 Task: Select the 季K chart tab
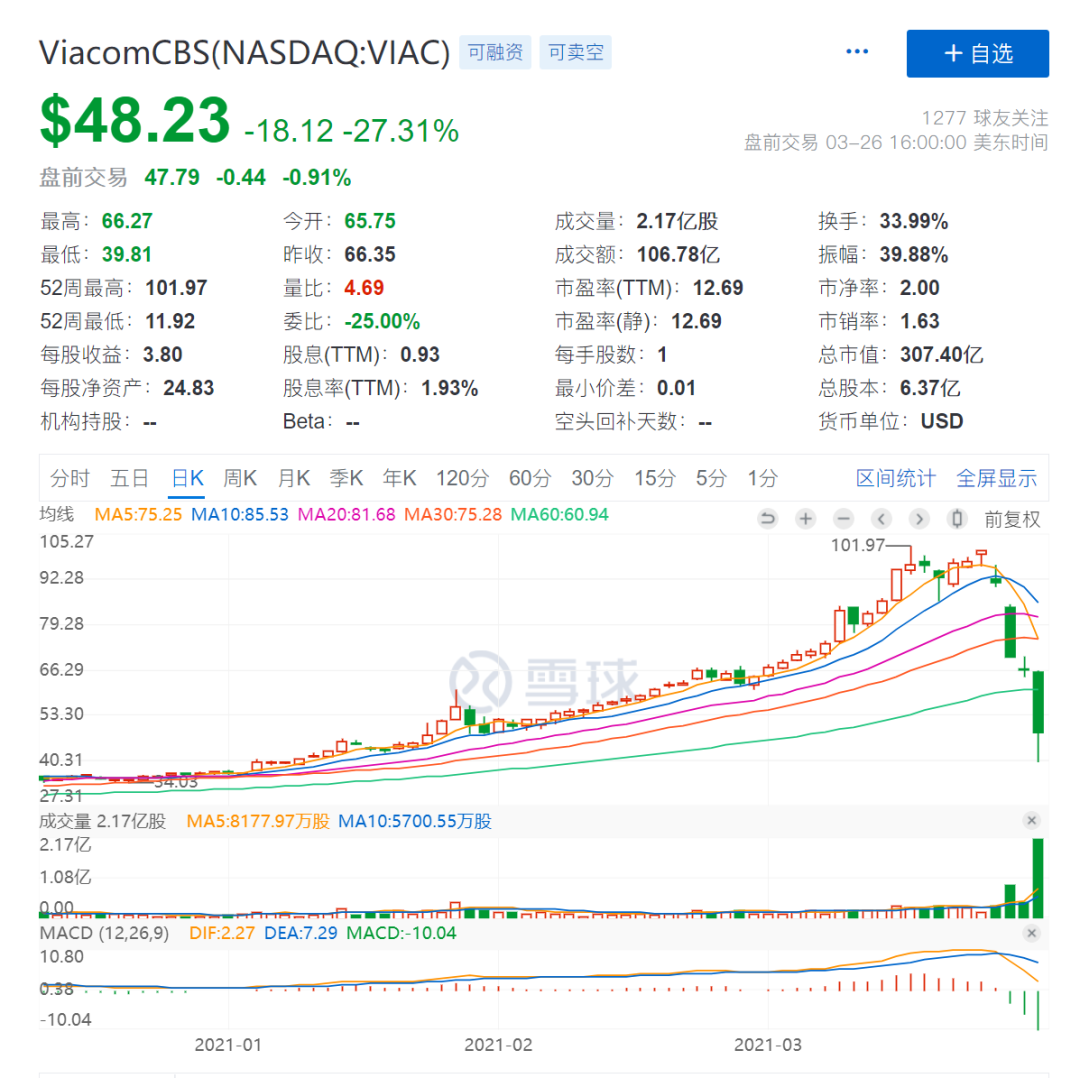(x=346, y=477)
